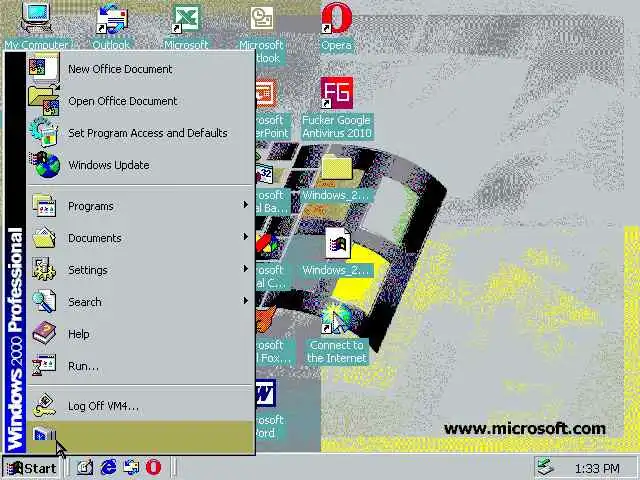Click the Windows Update globe icon
640x480 pixels.
point(45,164)
